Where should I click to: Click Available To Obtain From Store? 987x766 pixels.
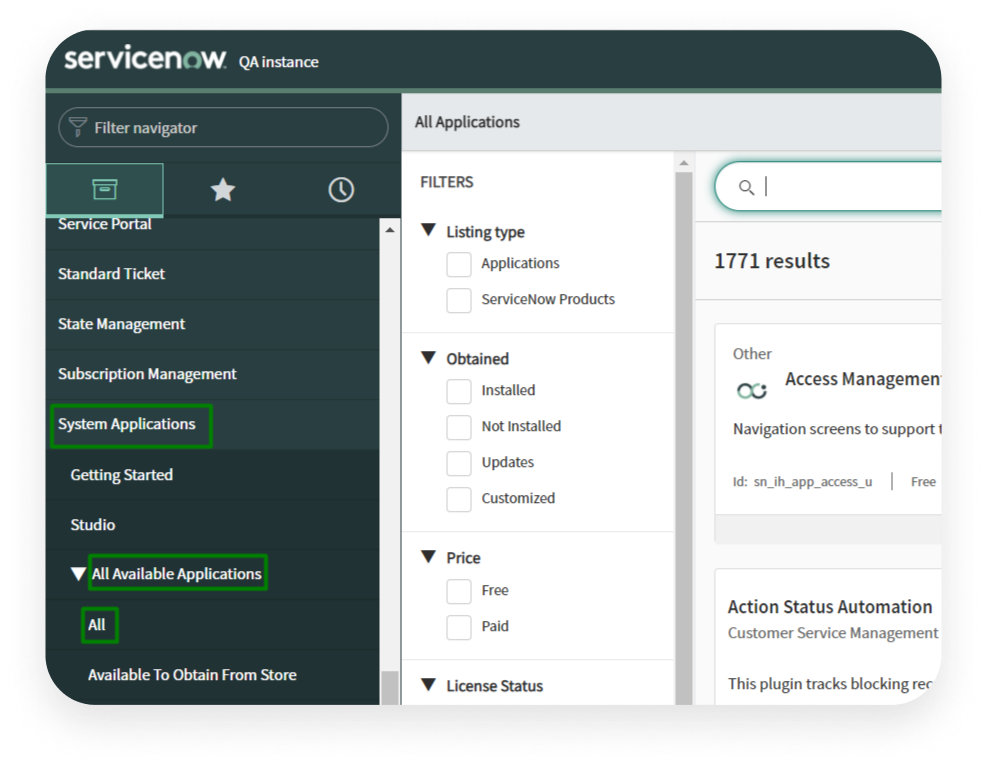coord(192,674)
